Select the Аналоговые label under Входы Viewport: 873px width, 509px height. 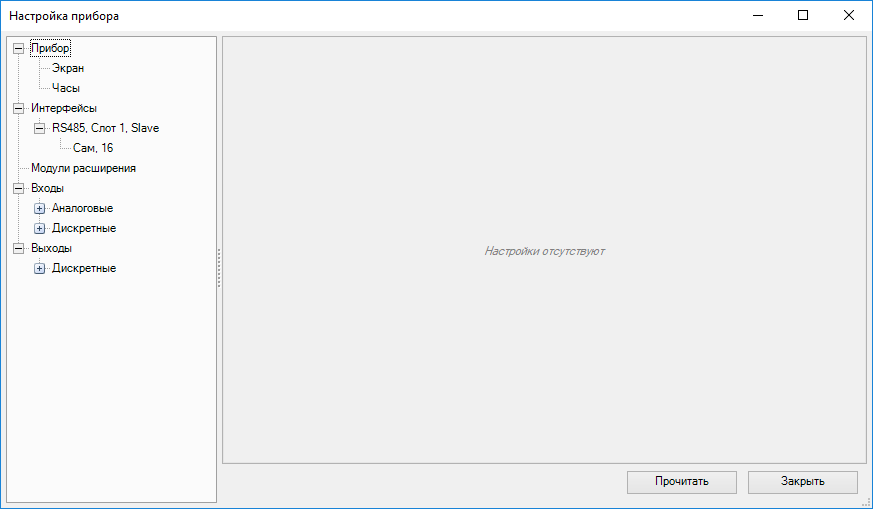click(x=82, y=208)
